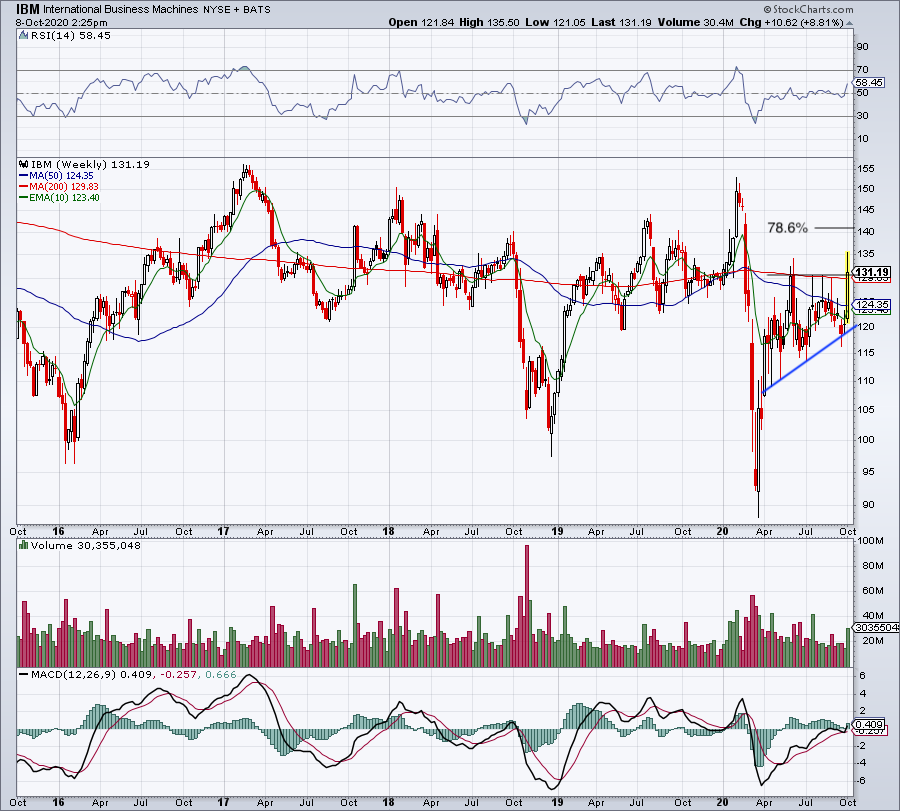Screen dimensions: 900x811
Task: Click the 155 price axis label
Action: 866,169
